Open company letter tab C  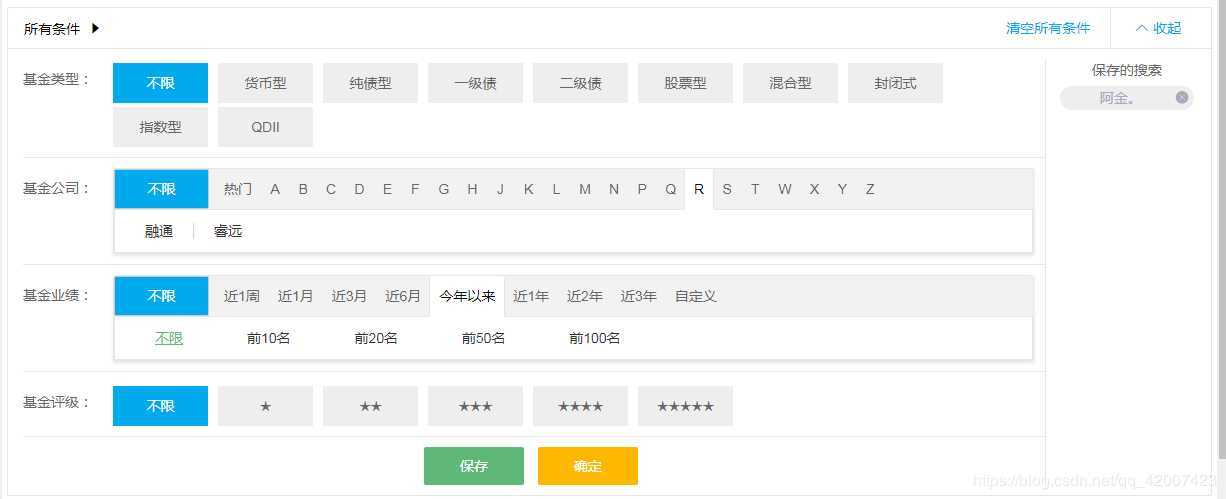coord(331,189)
